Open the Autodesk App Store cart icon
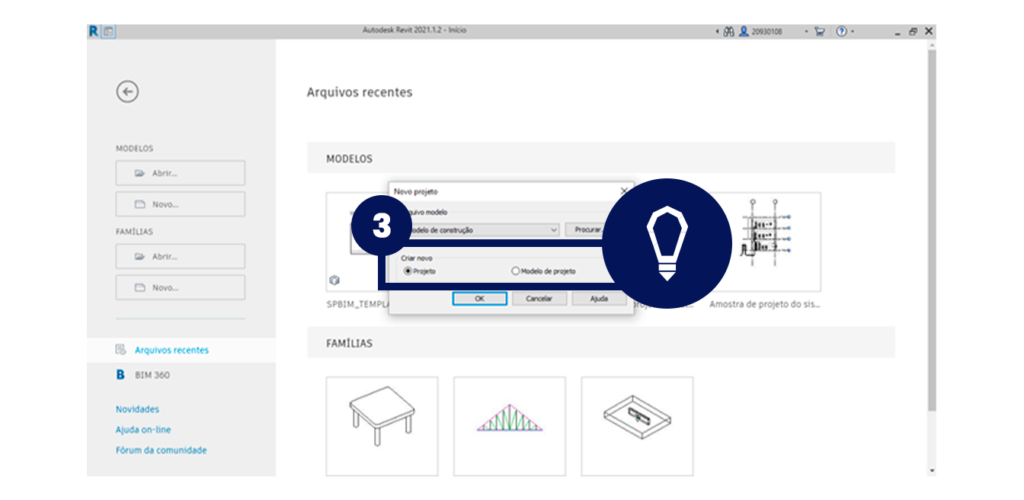 (x=820, y=31)
